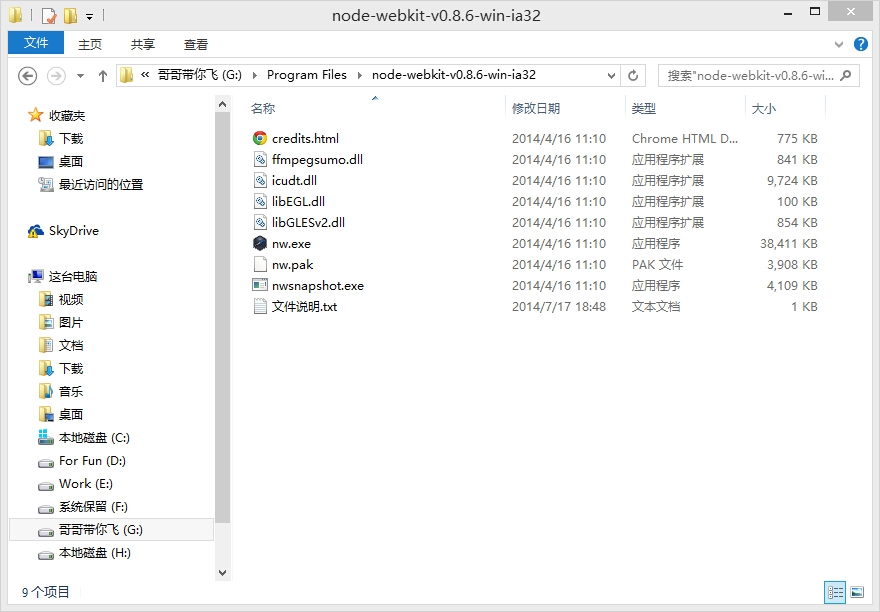Select 哥哥带你飞 (G:) drive in sidebar
The height and width of the screenshot is (612, 880).
coord(112,529)
